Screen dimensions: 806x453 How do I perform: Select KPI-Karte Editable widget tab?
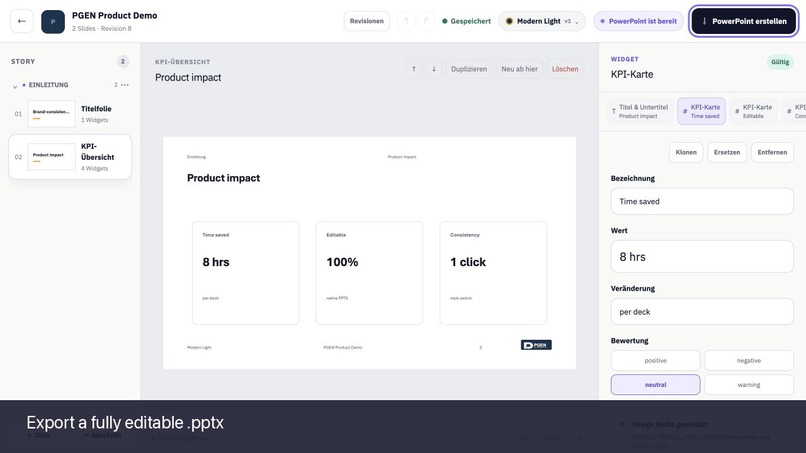point(754,111)
